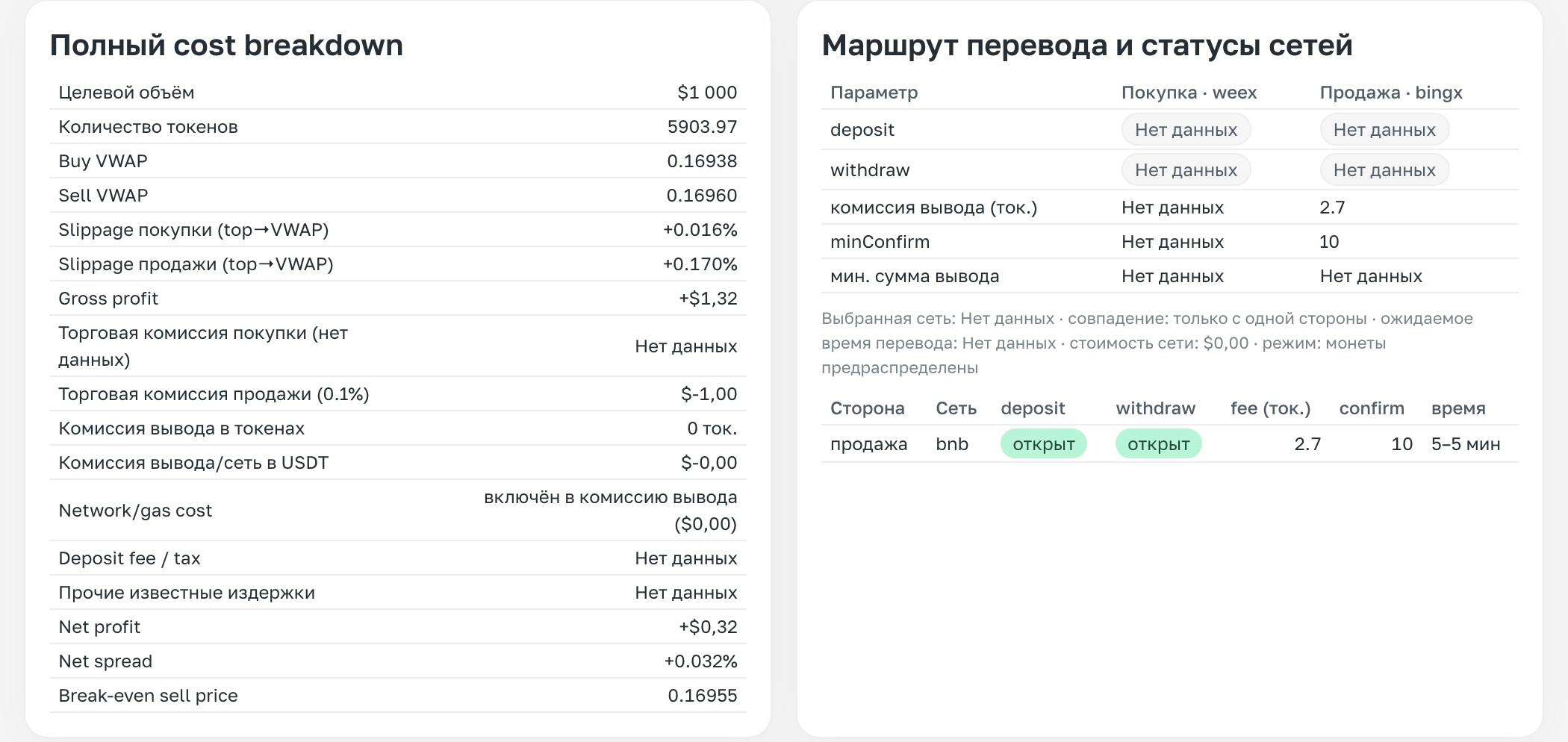Viewport: 1568px width, 742px height.
Task: Select the bingx withdrawal fee value 2.7 in the 'комиссия вывода (ток.)' row
Action: coord(1332,208)
